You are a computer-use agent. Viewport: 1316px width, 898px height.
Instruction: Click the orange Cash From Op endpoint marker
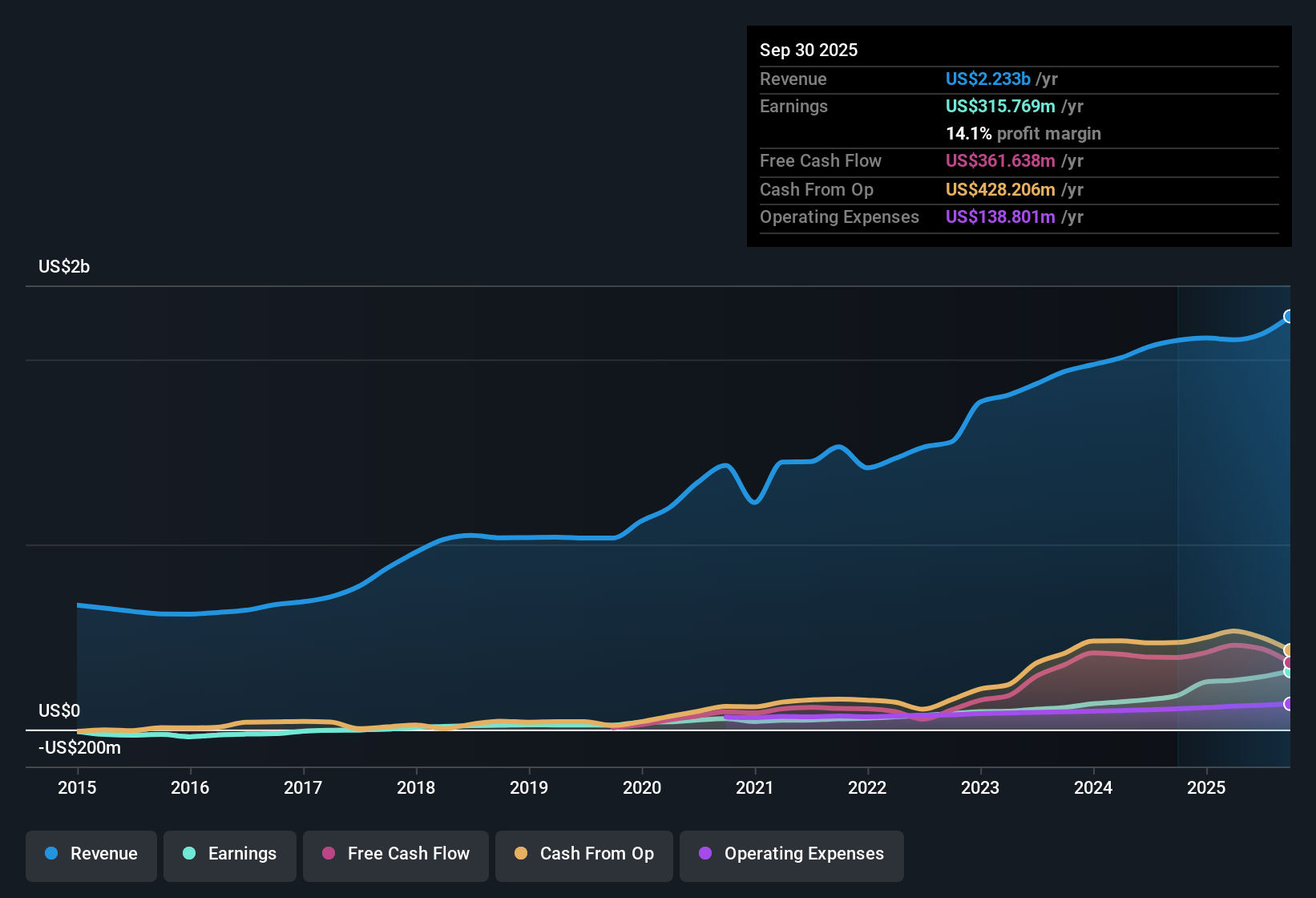click(1289, 649)
